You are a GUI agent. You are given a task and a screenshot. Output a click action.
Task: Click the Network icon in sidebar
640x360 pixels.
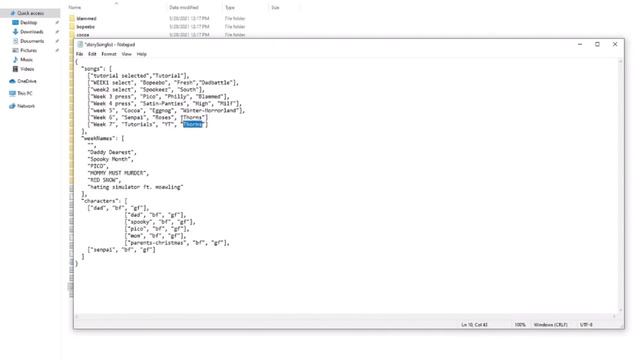(12, 106)
